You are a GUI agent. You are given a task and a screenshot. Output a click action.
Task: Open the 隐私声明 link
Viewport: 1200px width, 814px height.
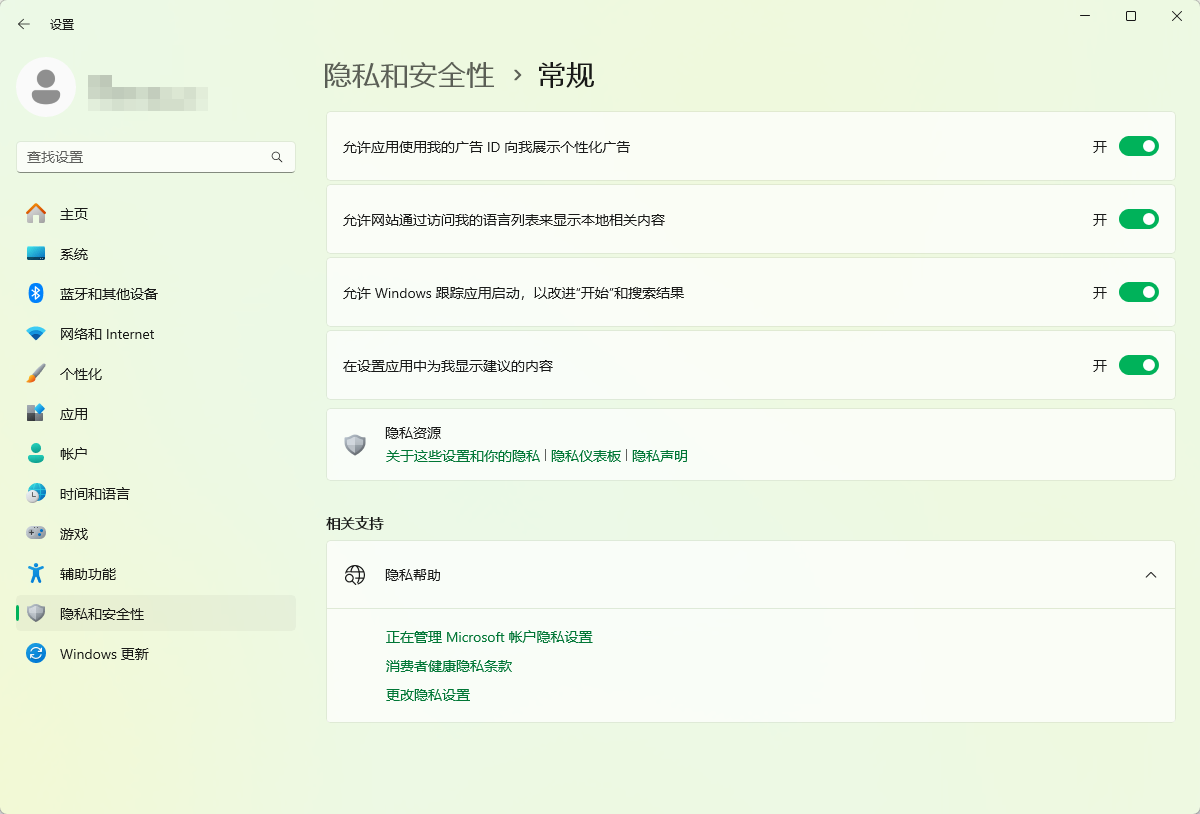pyautogui.click(x=660, y=456)
